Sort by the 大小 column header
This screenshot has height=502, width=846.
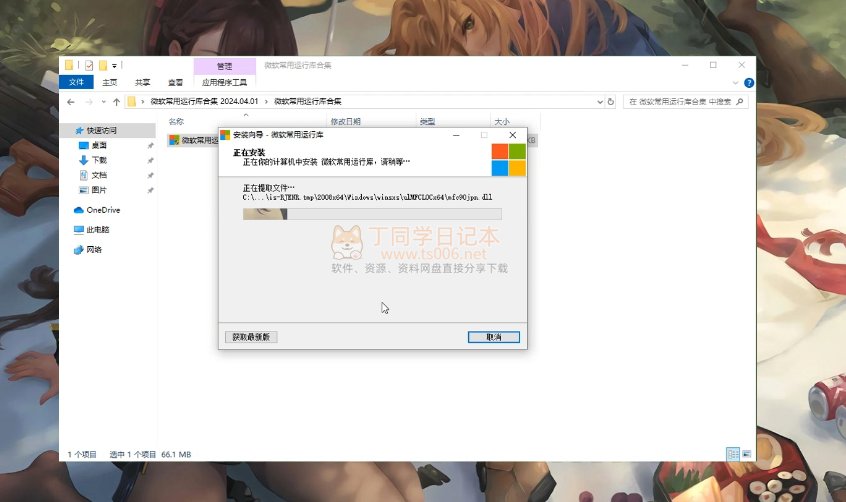click(x=502, y=121)
